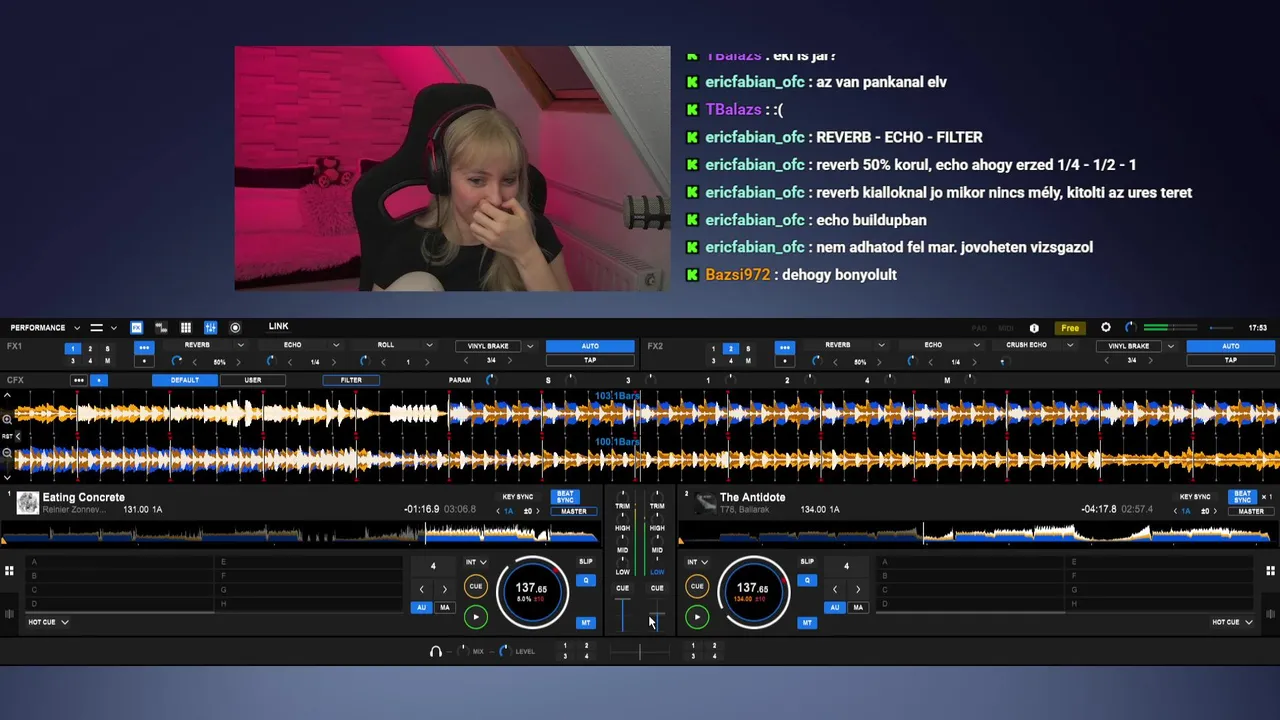Click Eating Concrete album artwork

click(28, 503)
